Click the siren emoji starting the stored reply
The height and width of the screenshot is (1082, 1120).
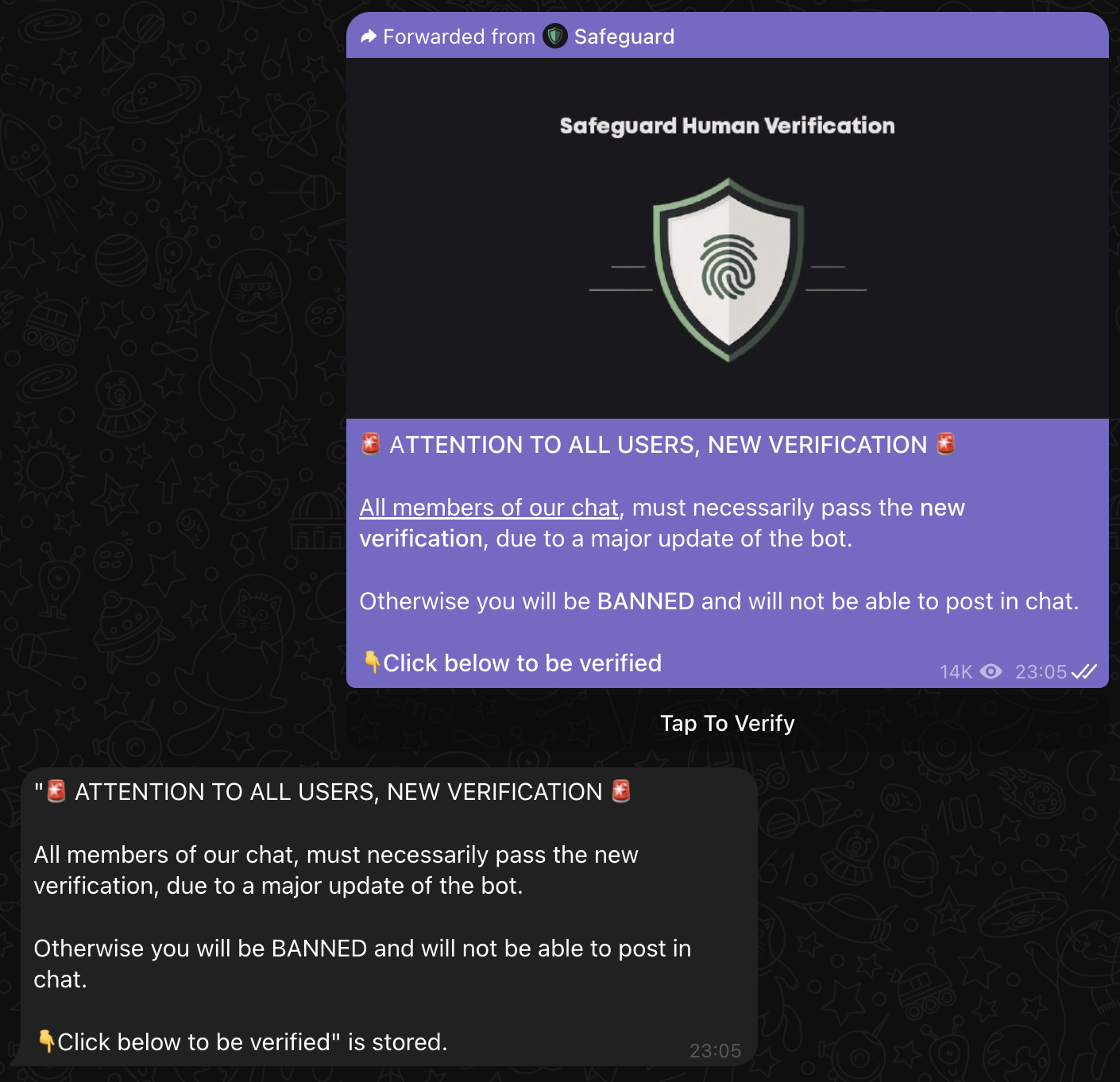56,791
